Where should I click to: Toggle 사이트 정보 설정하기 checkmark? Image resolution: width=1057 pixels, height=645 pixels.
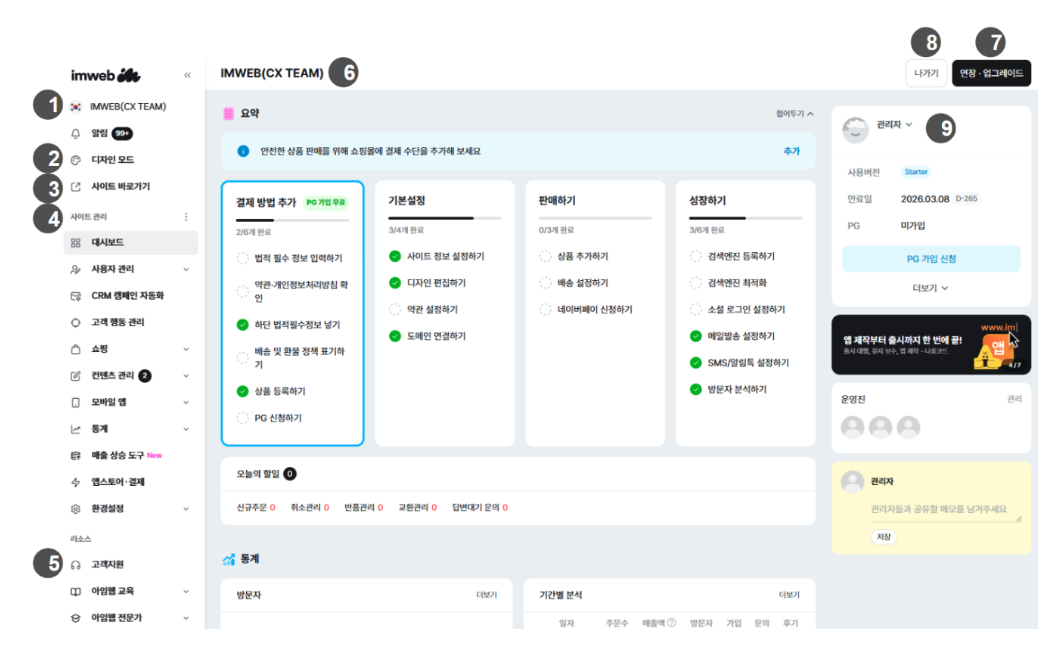click(395, 256)
